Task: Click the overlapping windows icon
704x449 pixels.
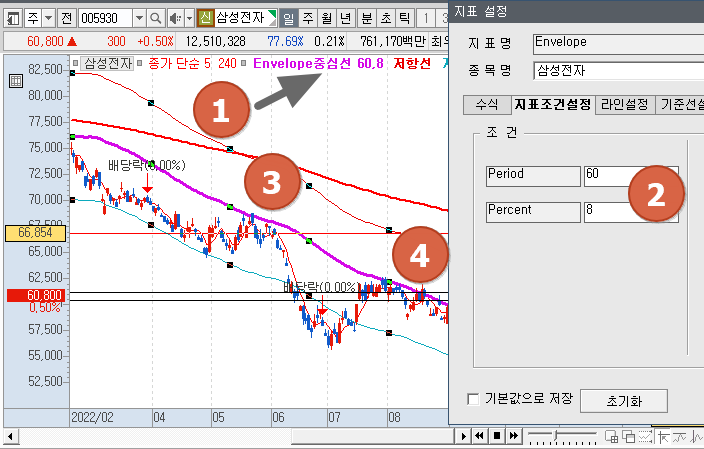Action: [628, 436]
